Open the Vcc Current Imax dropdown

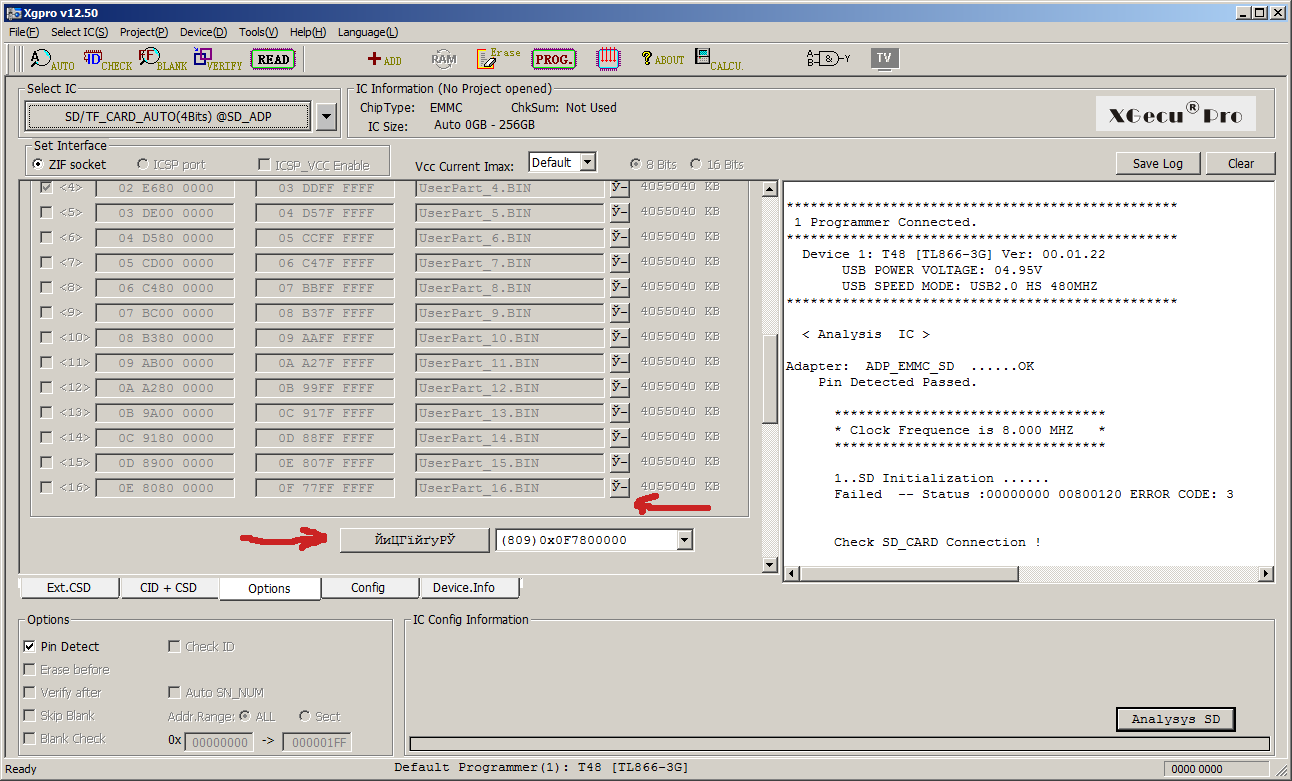point(588,161)
